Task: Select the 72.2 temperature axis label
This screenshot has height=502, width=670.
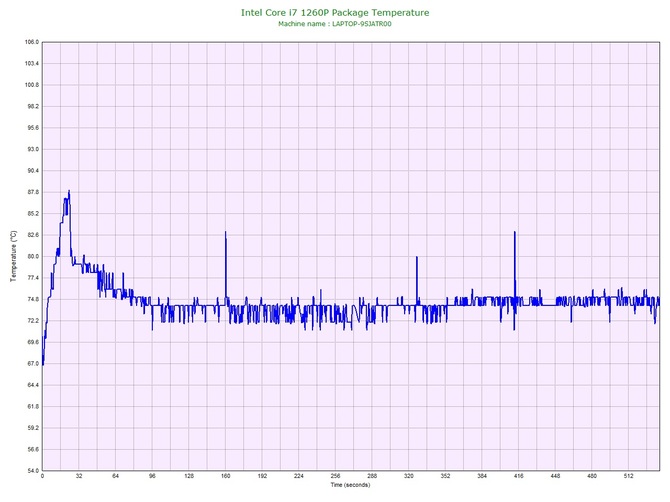Action: [33, 321]
